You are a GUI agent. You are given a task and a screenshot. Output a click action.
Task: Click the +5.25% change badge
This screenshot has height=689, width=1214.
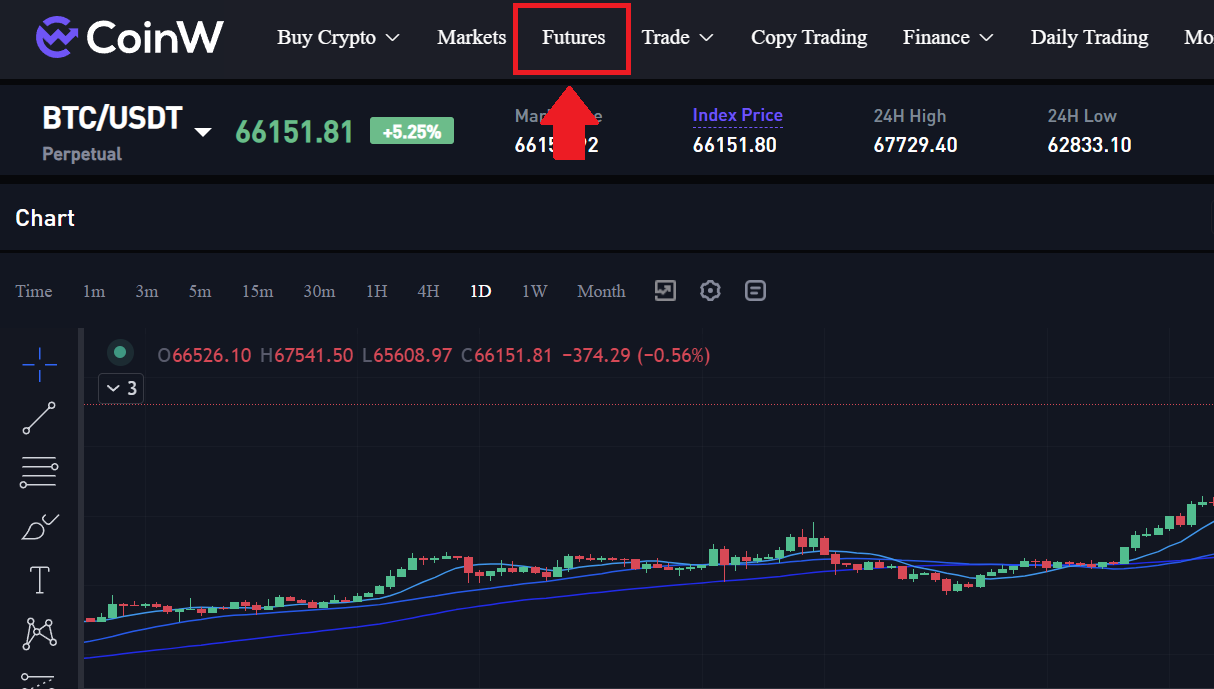tap(412, 131)
